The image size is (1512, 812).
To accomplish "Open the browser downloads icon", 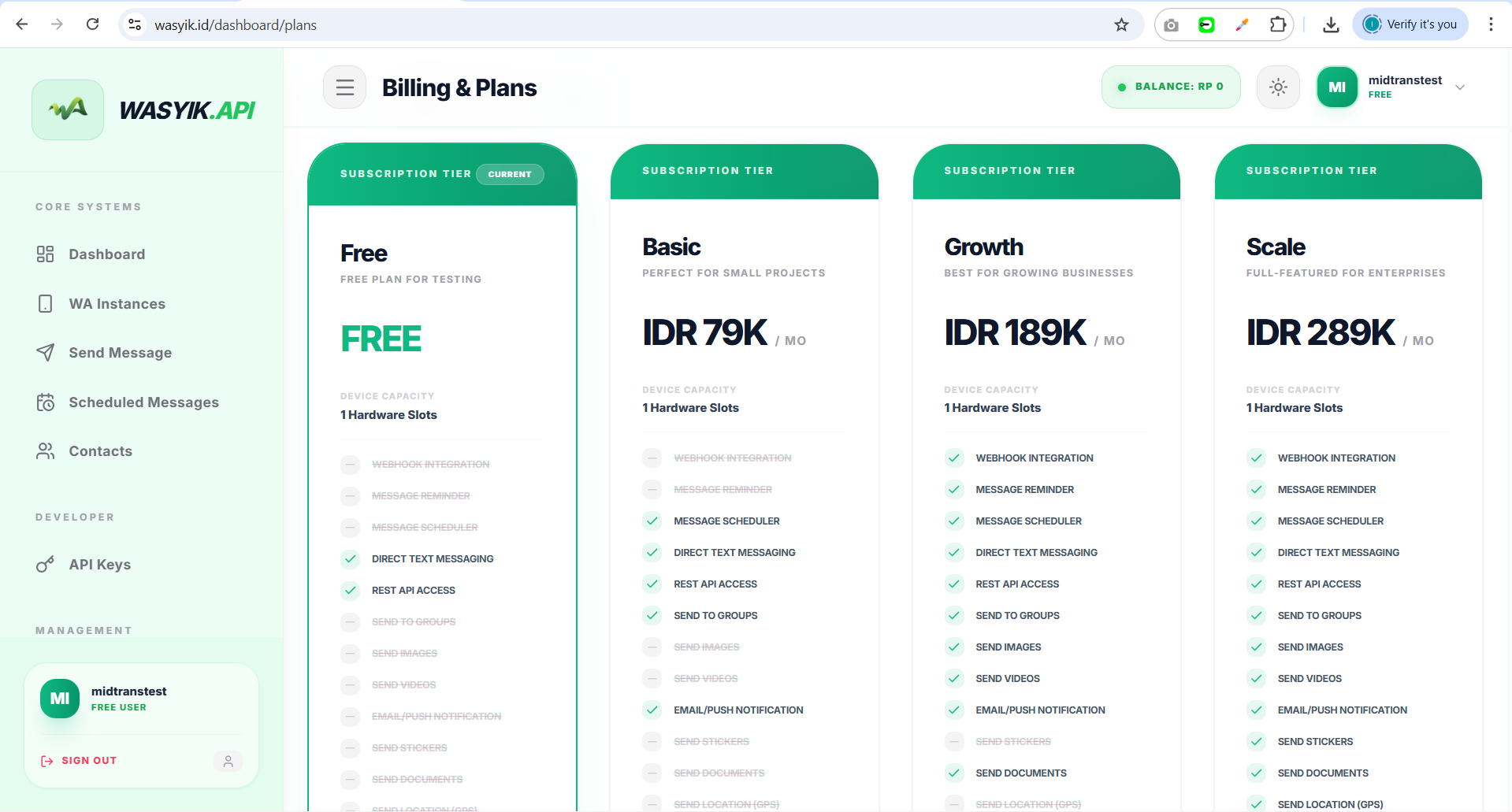I will click(x=1331, y=24).
